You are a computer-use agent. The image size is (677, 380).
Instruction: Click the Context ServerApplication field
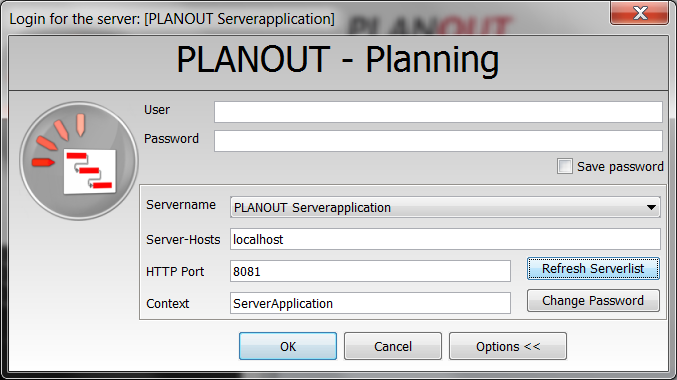click(x=370, y=303)
